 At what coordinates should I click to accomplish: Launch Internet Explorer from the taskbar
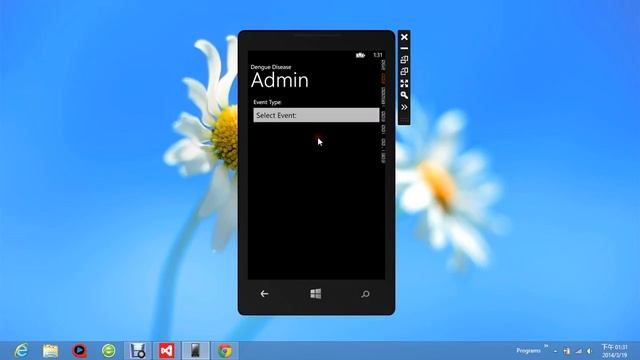[x=21, y=351]
